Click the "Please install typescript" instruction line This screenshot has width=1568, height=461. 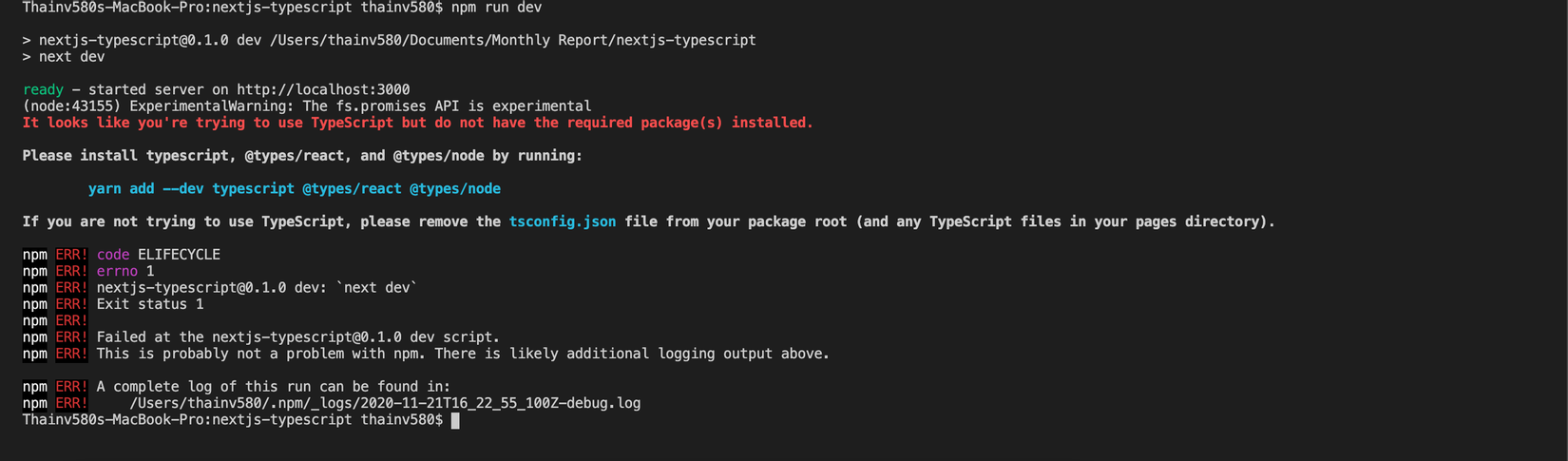pyautogui.click(x=302, y=155)
